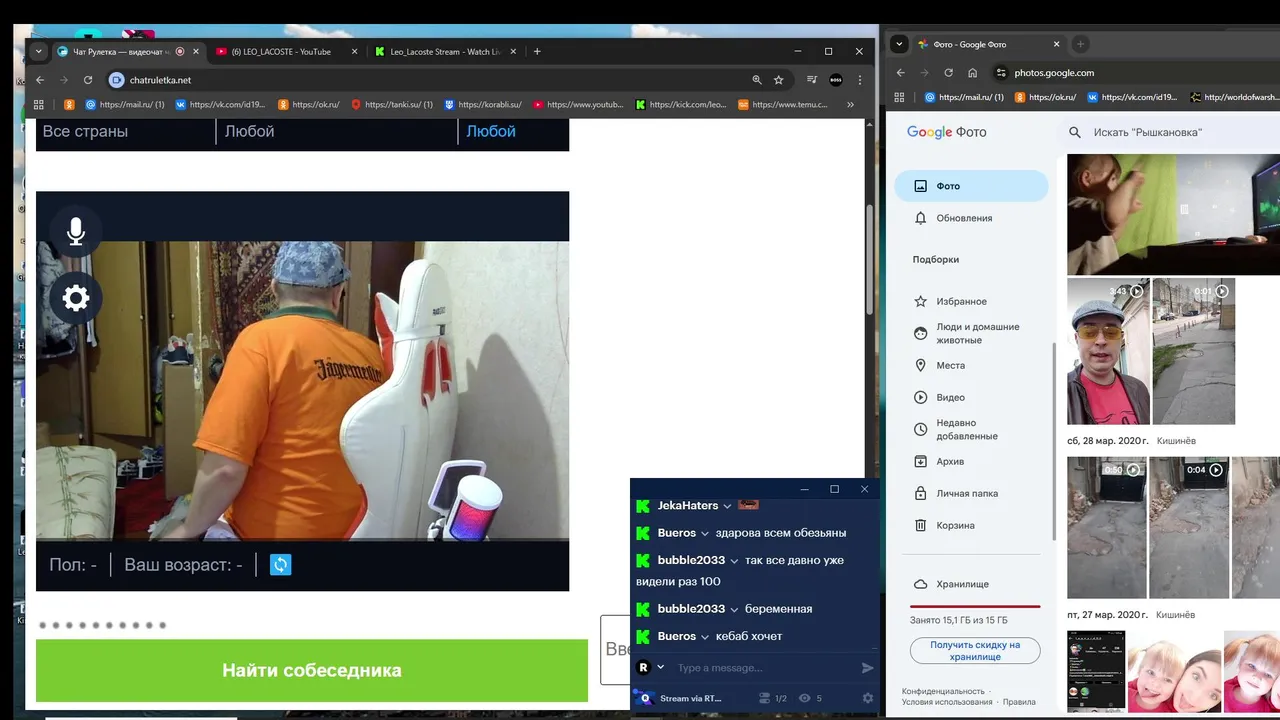This screenshot has width=1280, height=720.
Task: Open Недавно добавленные in Photos sidebar
Action: [x=967, y=429]
